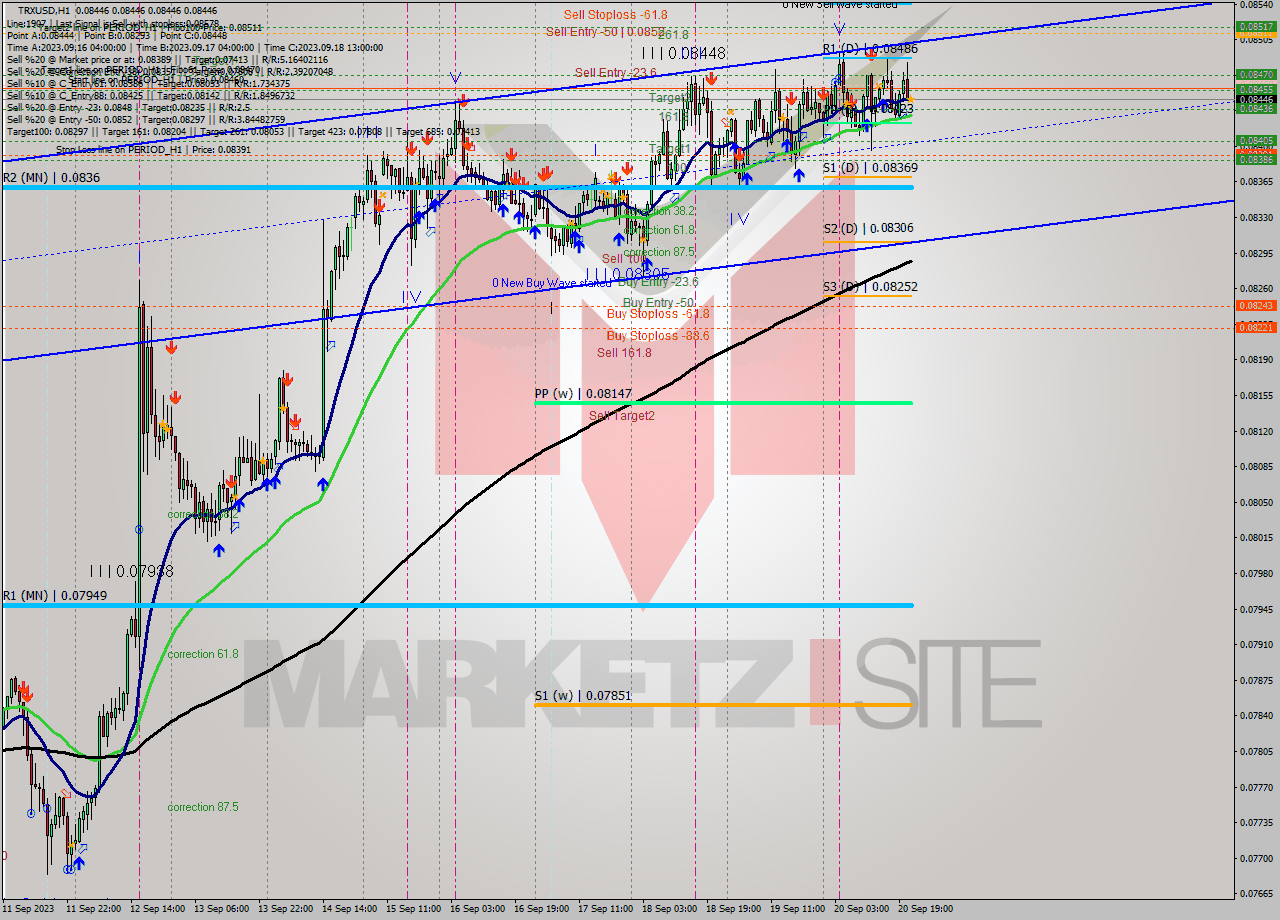Click the green 0.08517 price tag
Image resolution: width=1280 pixels, height=920 pixels.
(1256, 28)
